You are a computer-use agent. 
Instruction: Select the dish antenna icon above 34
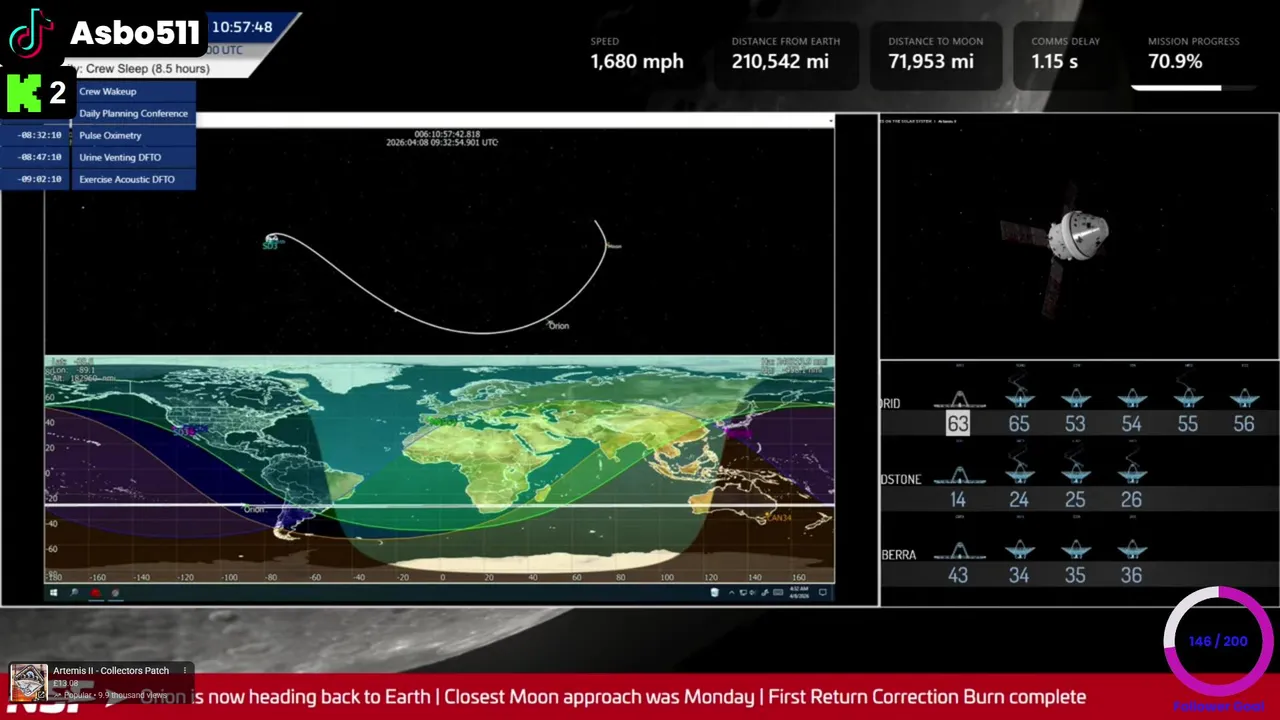[1019, 549]
